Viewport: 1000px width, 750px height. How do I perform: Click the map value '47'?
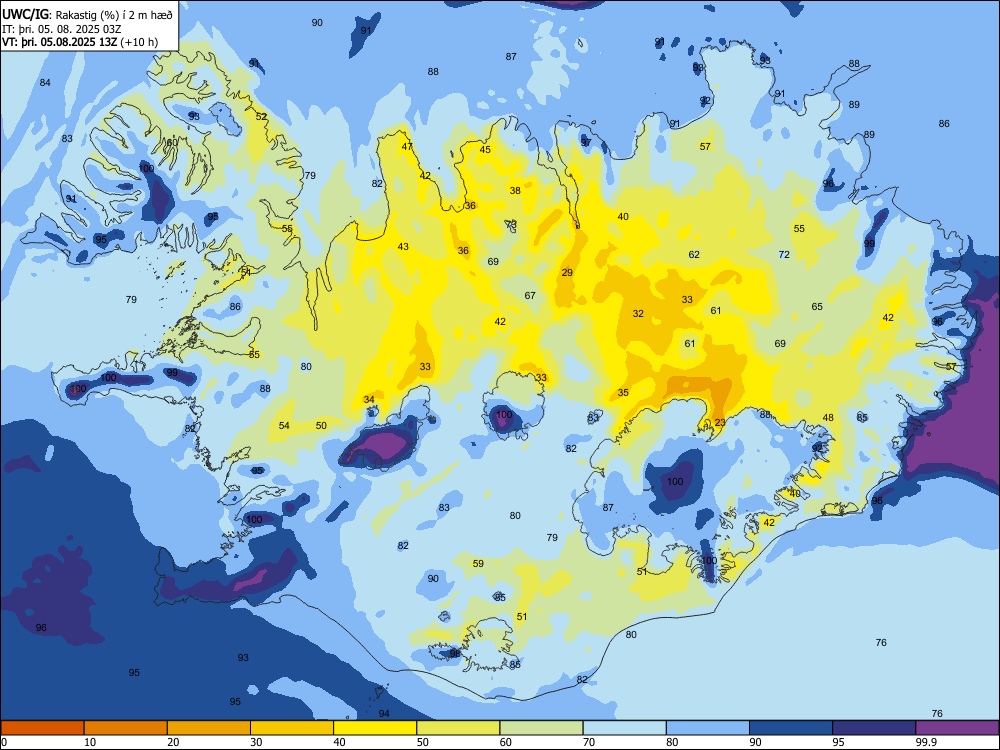[407, 146]
